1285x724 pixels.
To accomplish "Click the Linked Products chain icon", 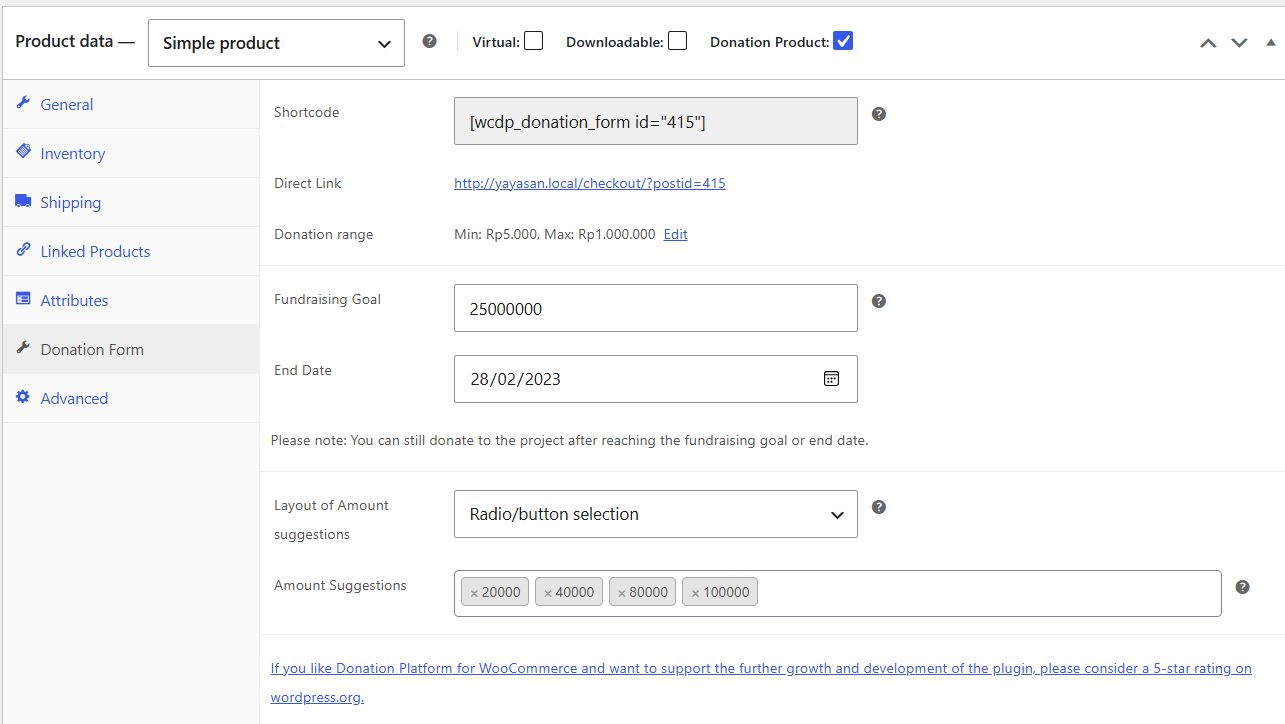I will (23, 250).
